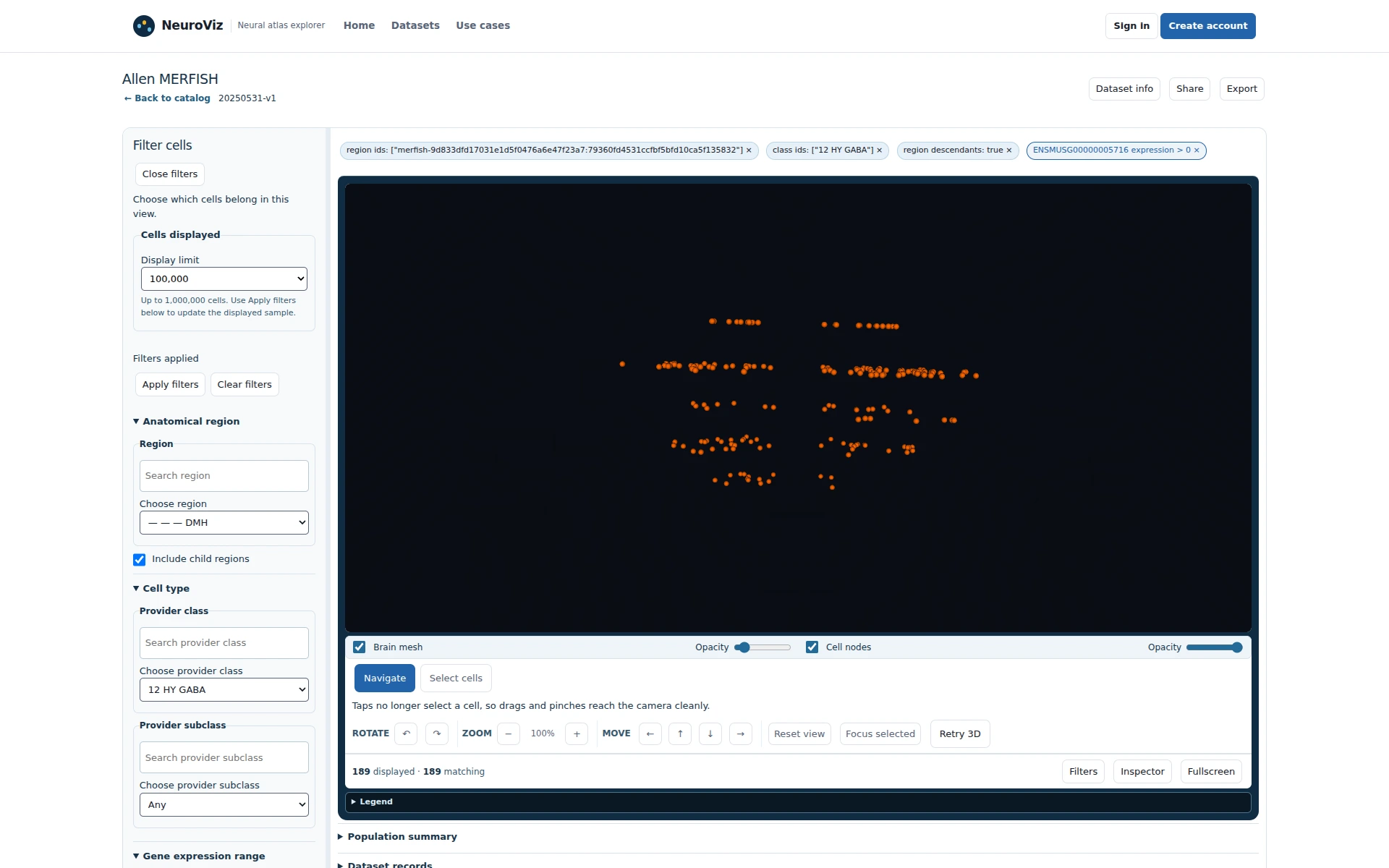This screenshot has width=1389, height=868.
Task: Click Apply filters button
Action: [x=170, y=385]
